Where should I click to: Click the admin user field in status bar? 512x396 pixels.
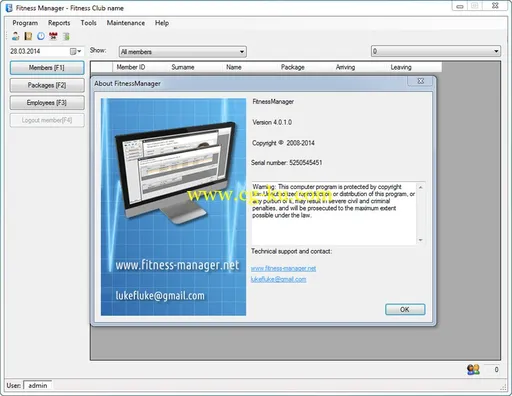38,385
